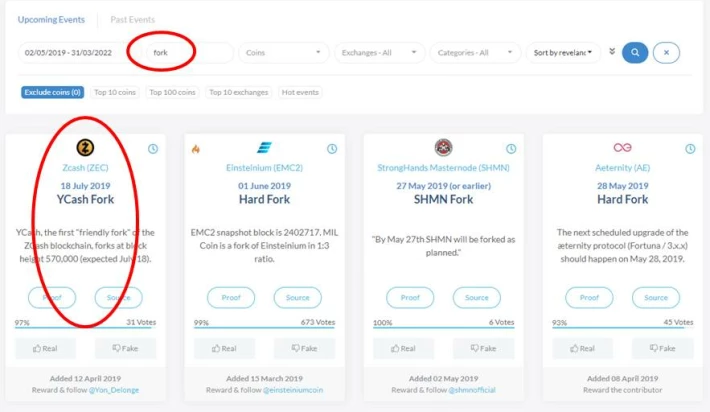Viewport: 710px width, 412px height.
Task: Open the Exchanges - All dropdown
Action: pos(379,53)
